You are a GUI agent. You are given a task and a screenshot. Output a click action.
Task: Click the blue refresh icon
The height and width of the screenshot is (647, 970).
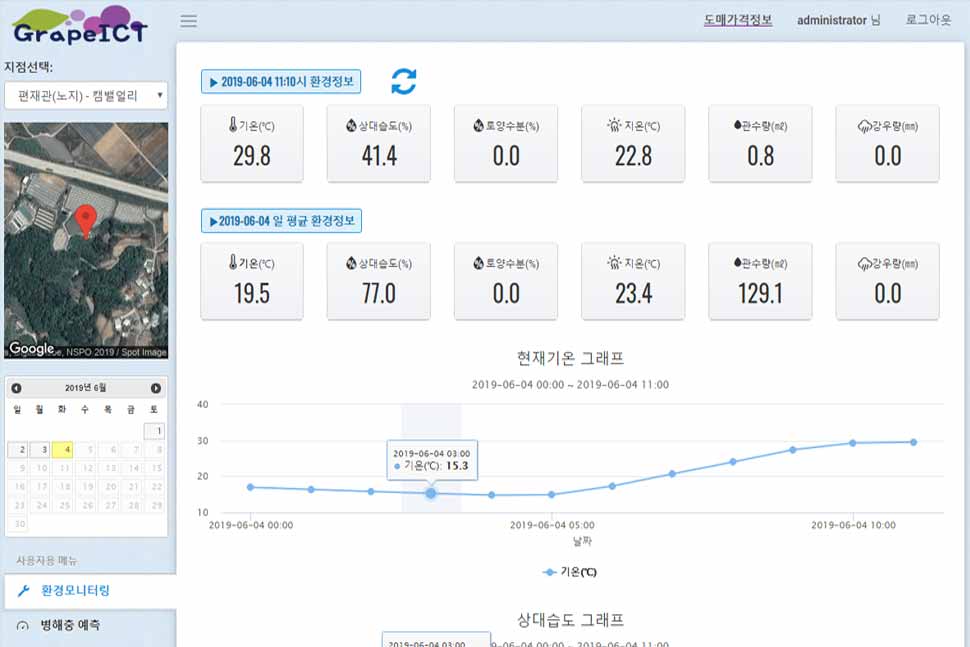click(403, 82)
